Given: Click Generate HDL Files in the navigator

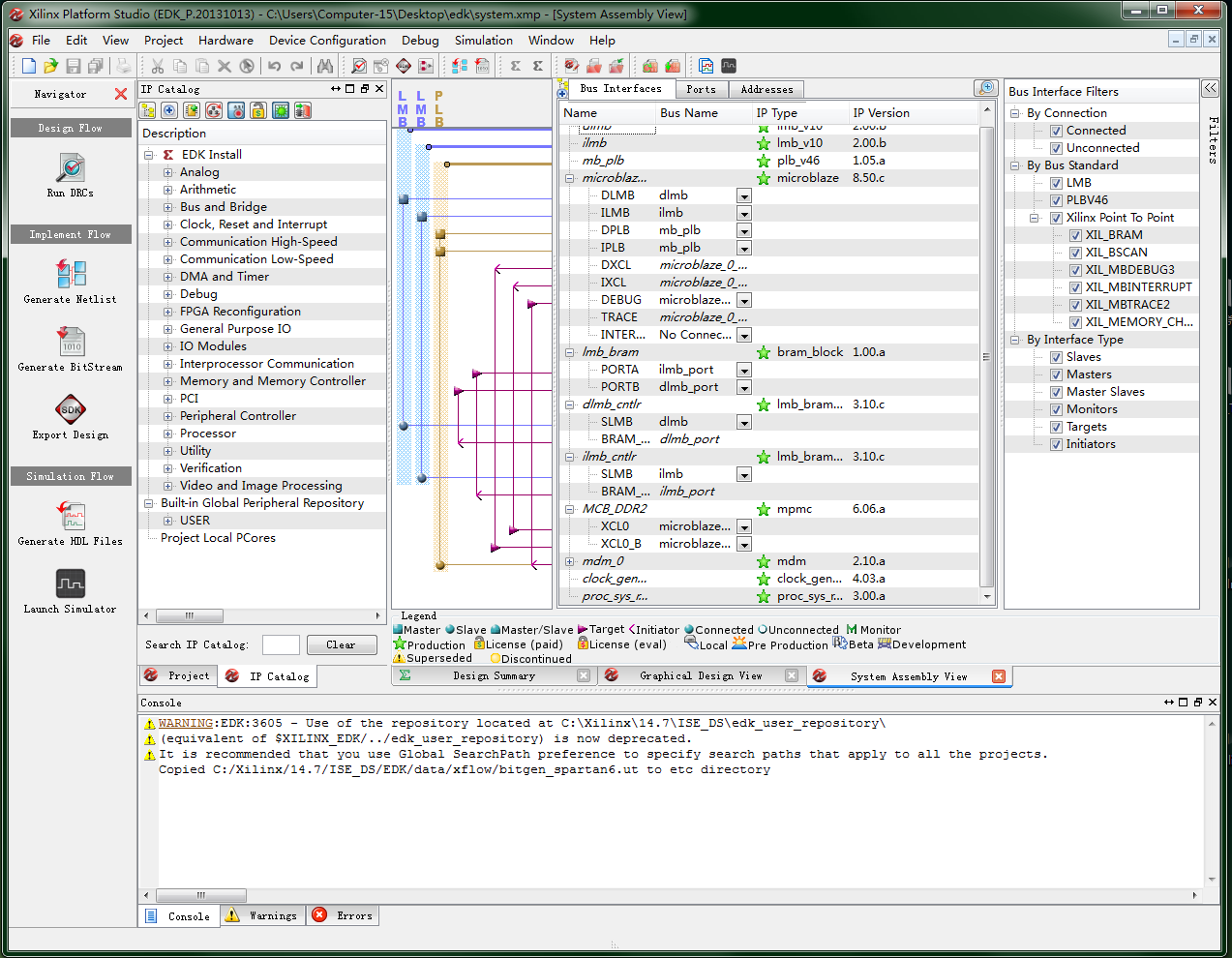Looking at the screenshot, I should (x=70, y=524).
